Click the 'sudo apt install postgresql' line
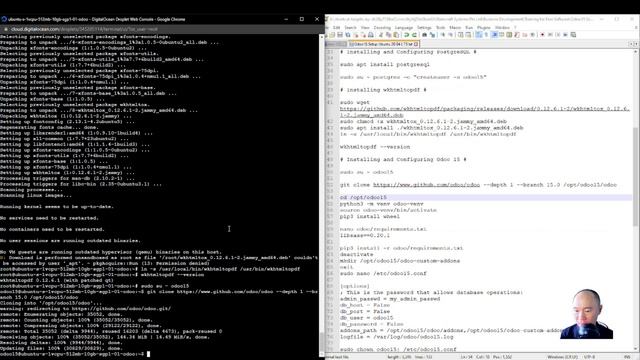640x360 pixels. (x=384, y=64)
